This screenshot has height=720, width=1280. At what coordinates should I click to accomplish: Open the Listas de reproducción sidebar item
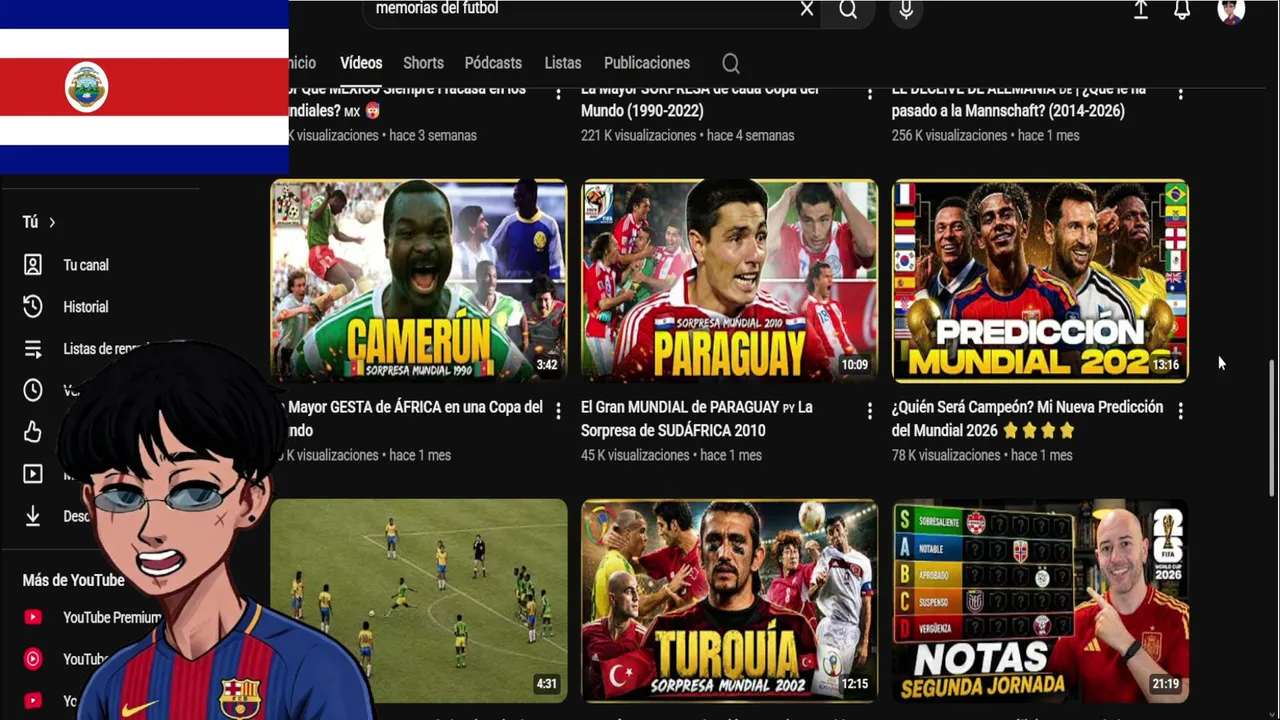point(85,349)
